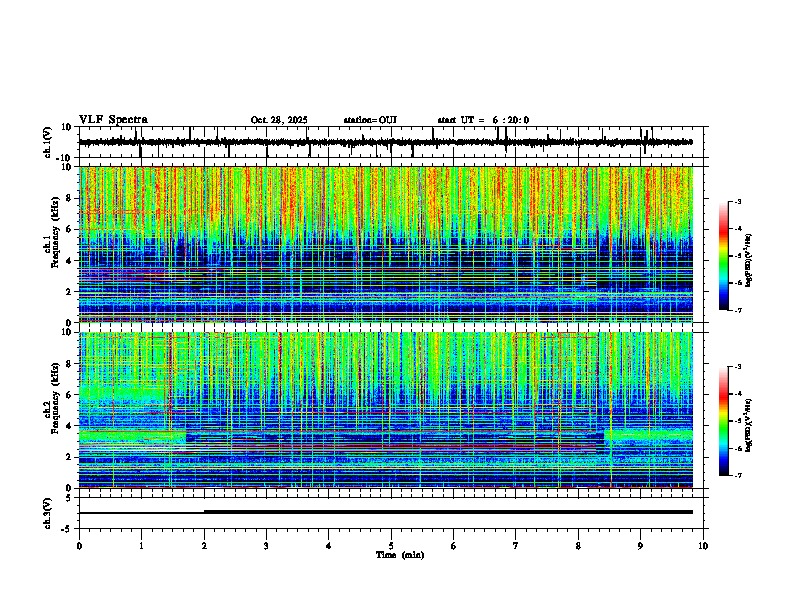Click the "station=OUI" header label
This screenshot has height=612, width=792.
pyautogui.click(x=370, y=120)
